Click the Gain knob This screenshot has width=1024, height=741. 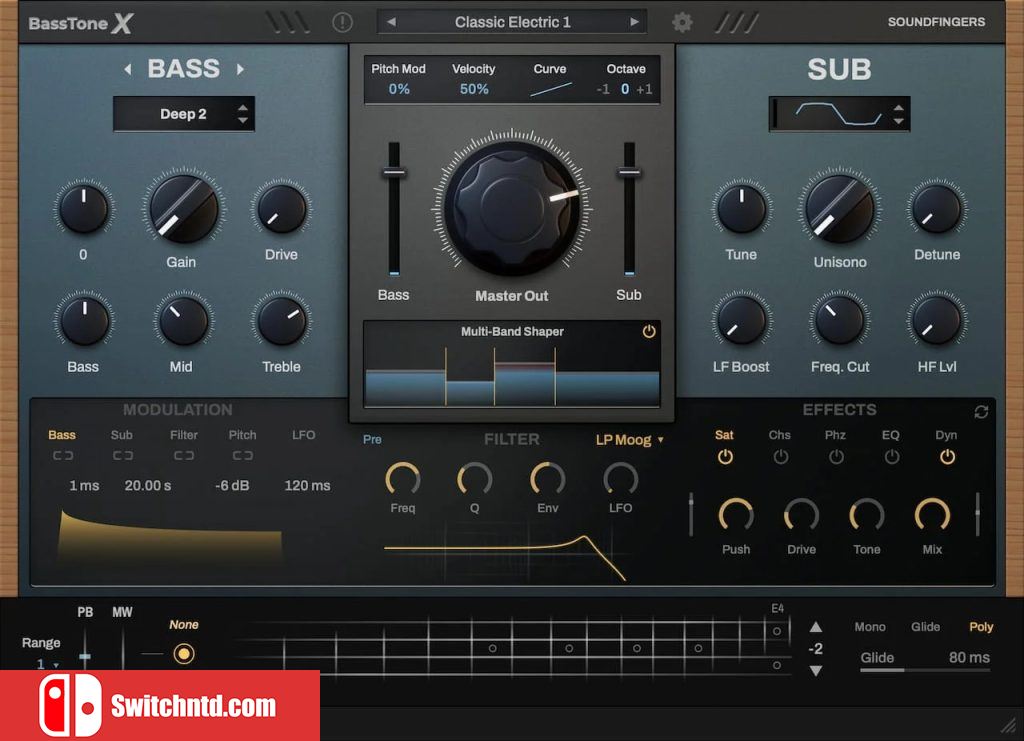click(x=184, y=209)
